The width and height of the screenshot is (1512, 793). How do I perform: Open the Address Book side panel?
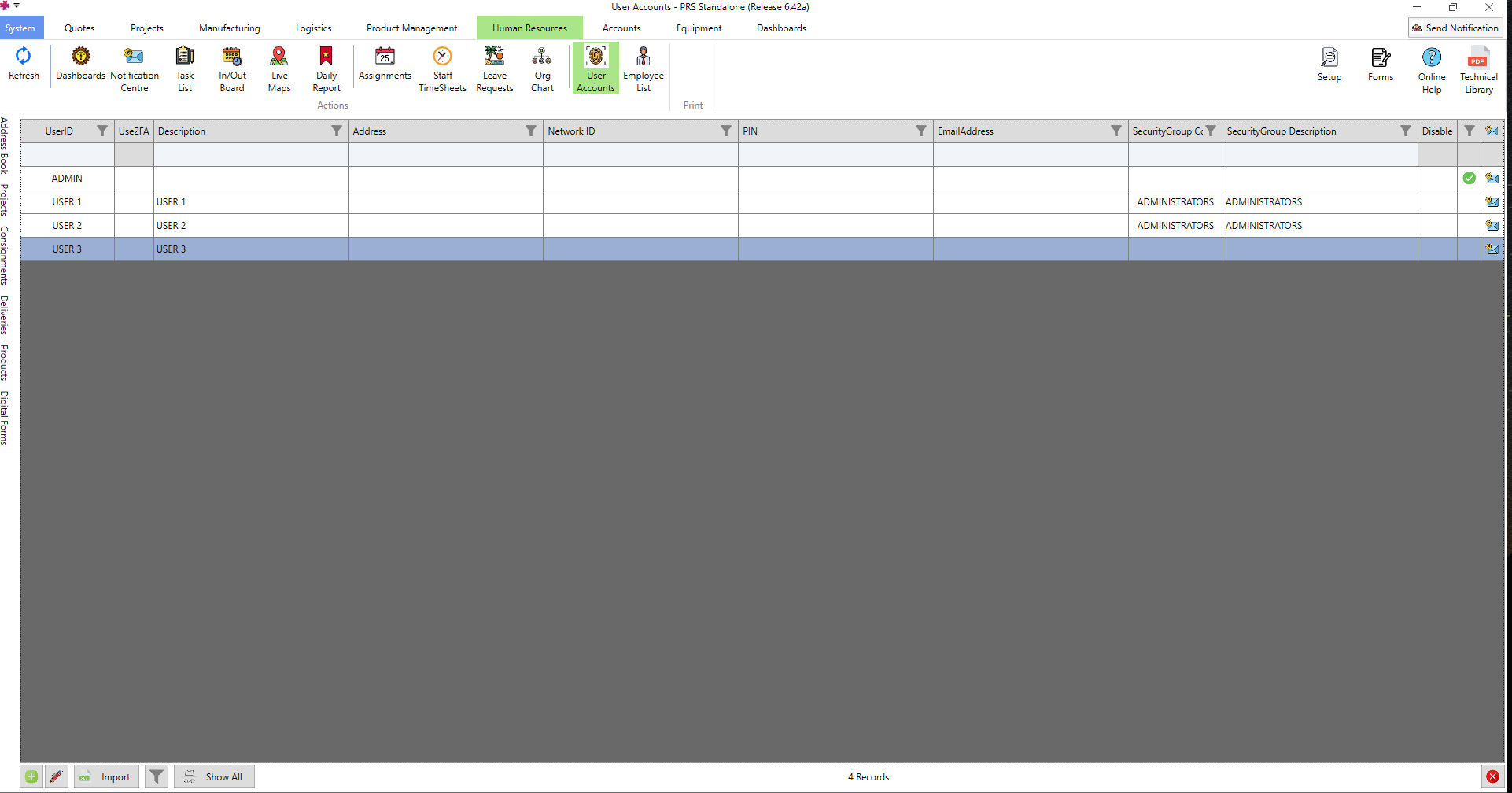tap(5, 146)
